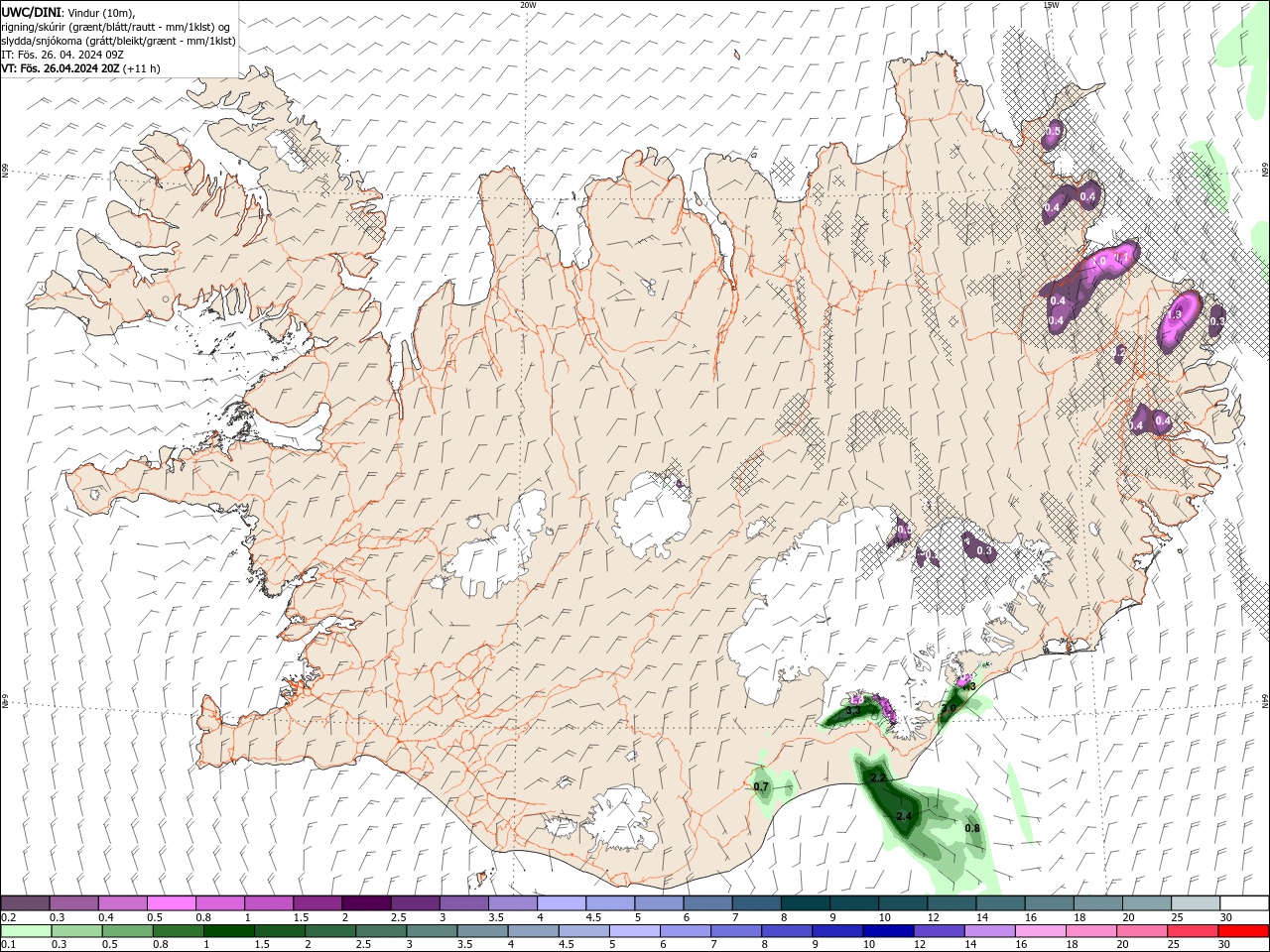Viewport: 1270px width, 952px height.
Task: Pick the navy blue 10 swatch in rain scale
Action: click(x=887, y=931)
